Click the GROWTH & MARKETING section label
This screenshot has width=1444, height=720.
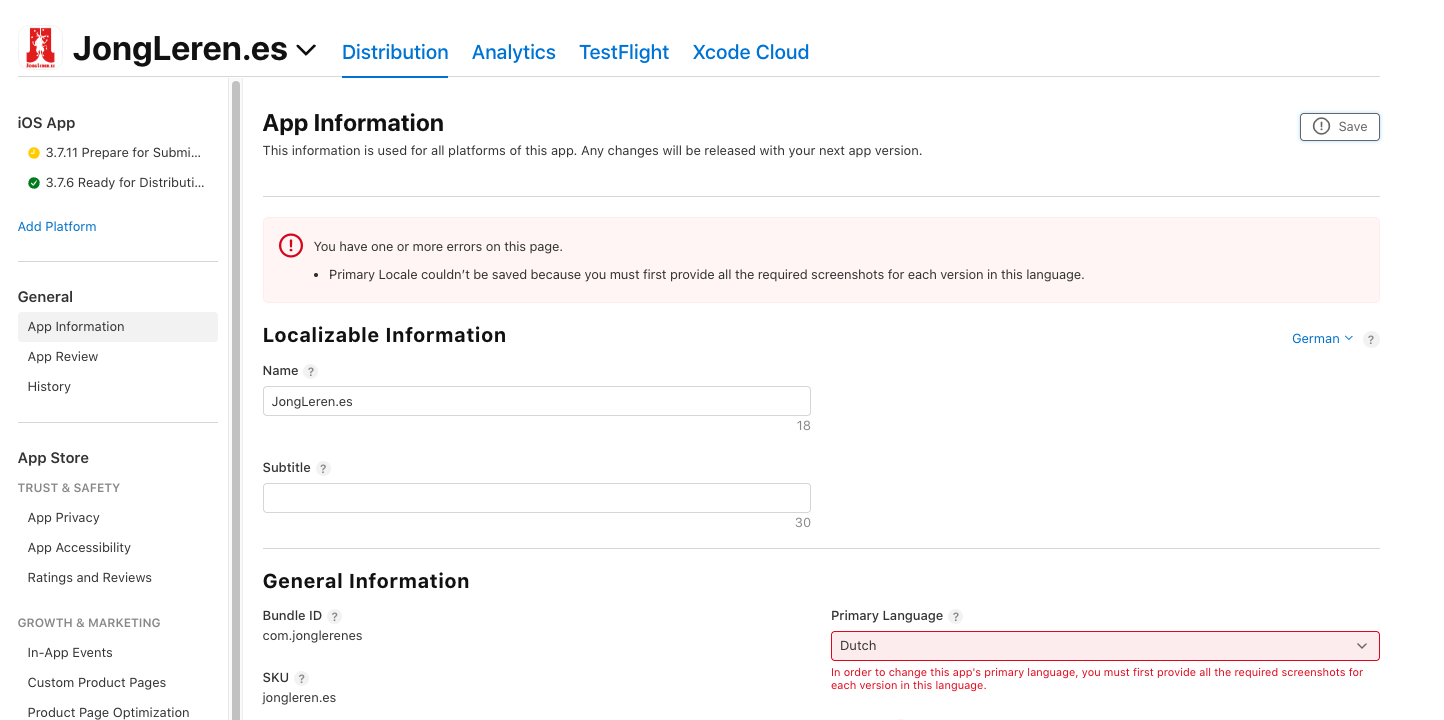click(89, 623)
